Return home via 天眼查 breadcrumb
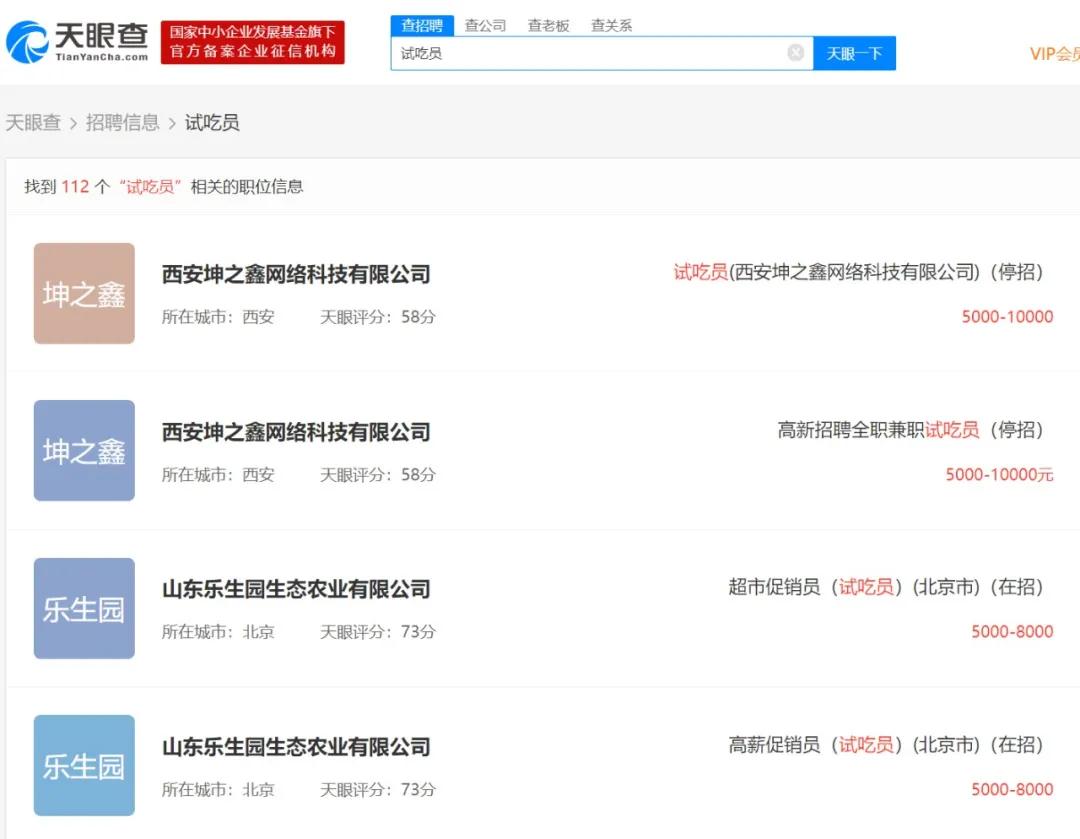Screen dimensions: 1080x839 (x=34, y=122)
